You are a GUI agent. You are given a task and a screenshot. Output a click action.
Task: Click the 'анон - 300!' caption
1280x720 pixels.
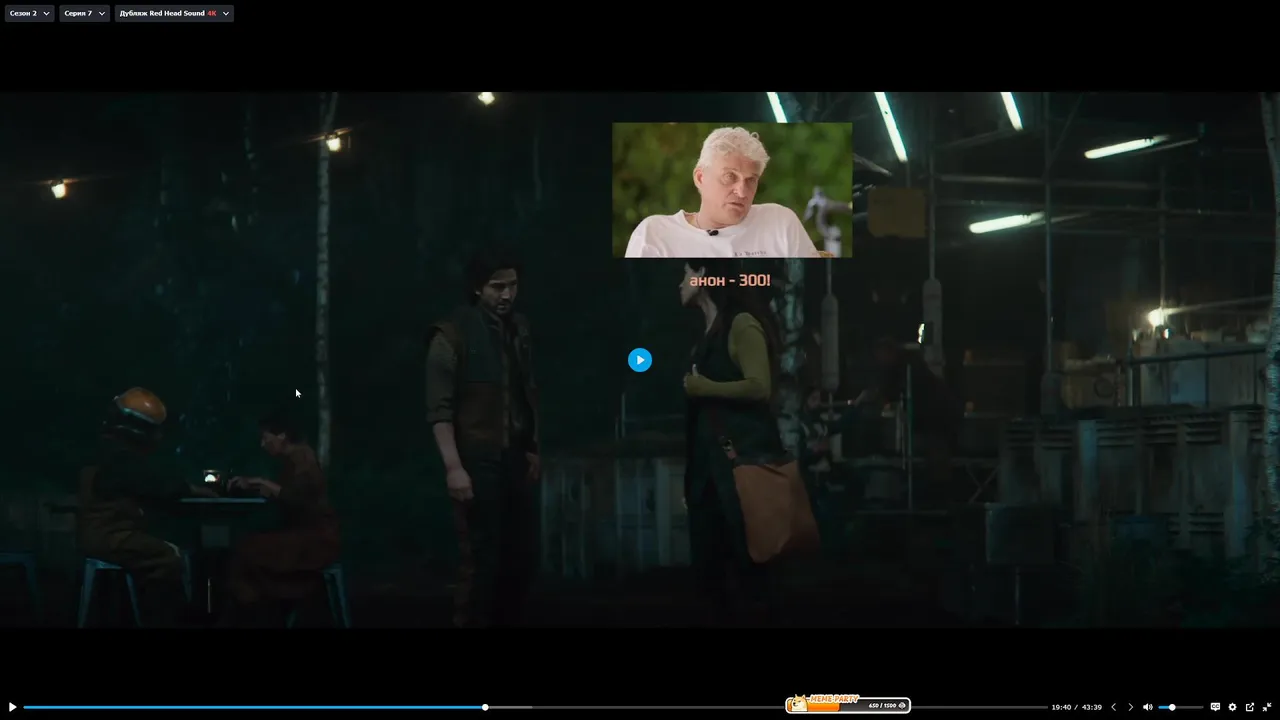[730, 281]
